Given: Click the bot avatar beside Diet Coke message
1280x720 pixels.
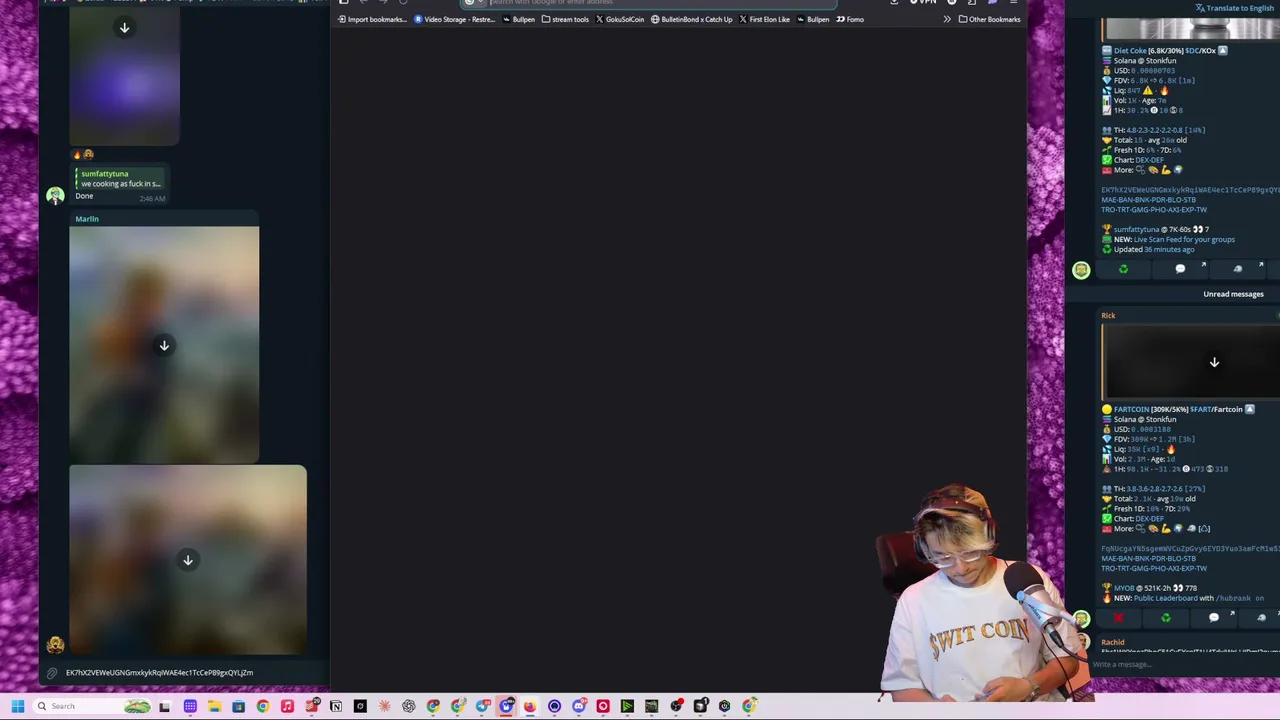Looking at the screenshot, I should (x=1081, y=269).
